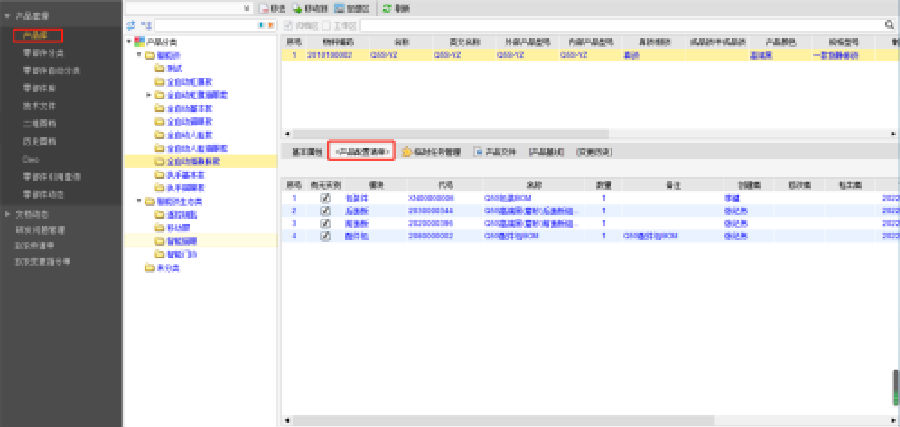The height and width of the screenshot is (427, 900).
Task: Click the horizontal scrollbar under the product table
Action: coord(580,133)
